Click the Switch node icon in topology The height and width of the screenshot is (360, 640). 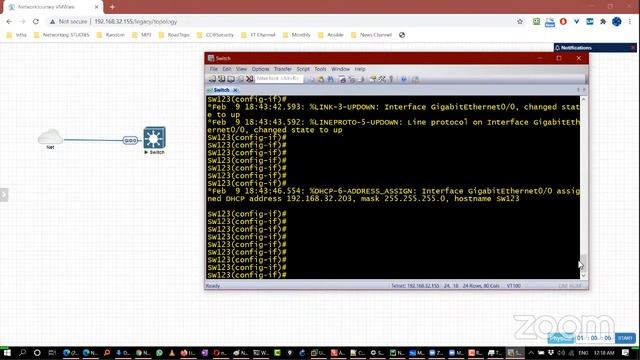pyautogui.click(x=154, y=138)
